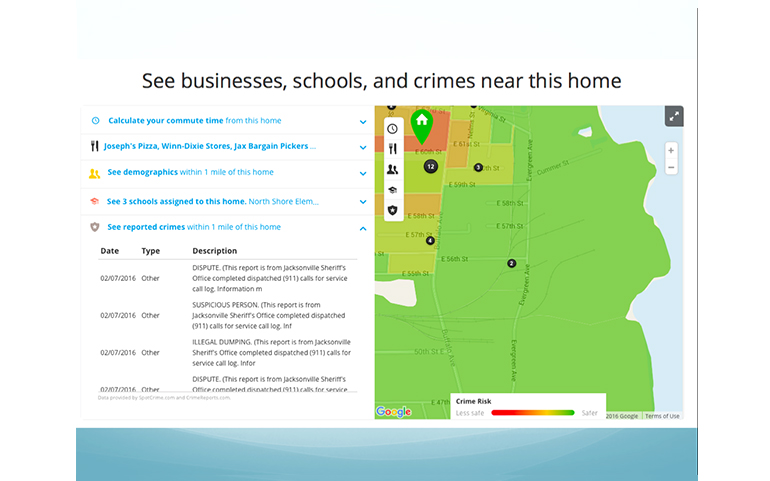Click the schools graduation cap map icon
The height and width of the screenshot is (481, 770).
coord(392,190)
